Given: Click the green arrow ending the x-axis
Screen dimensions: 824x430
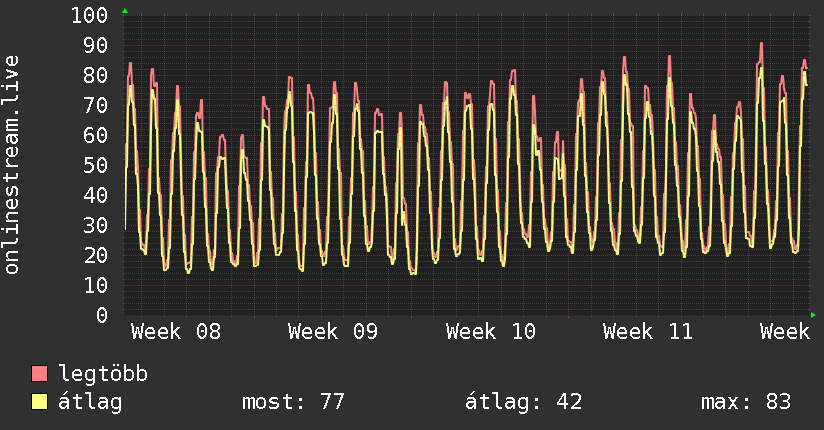Looking at the screenshot, I should click(x=813, y=315).
